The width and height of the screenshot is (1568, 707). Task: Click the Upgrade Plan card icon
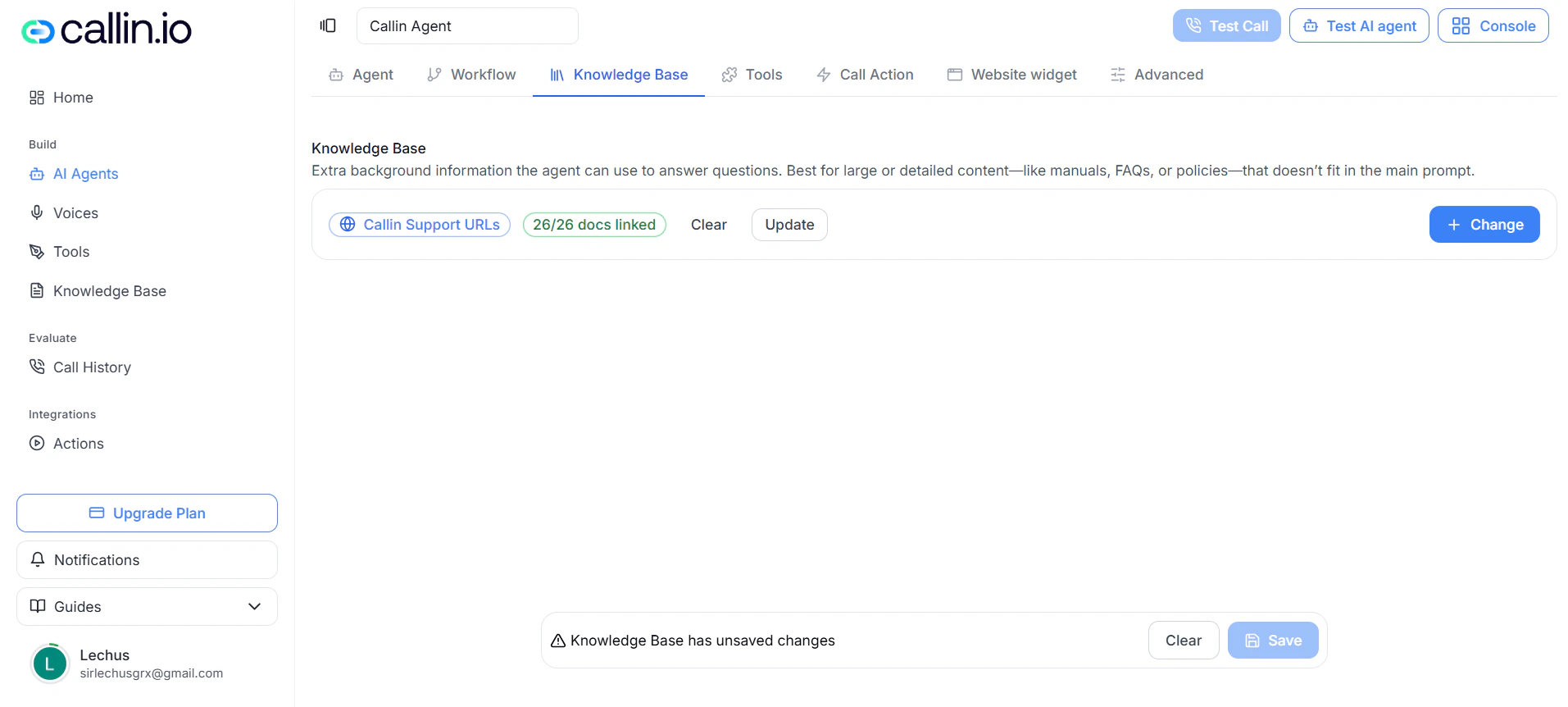coord(97,513)
